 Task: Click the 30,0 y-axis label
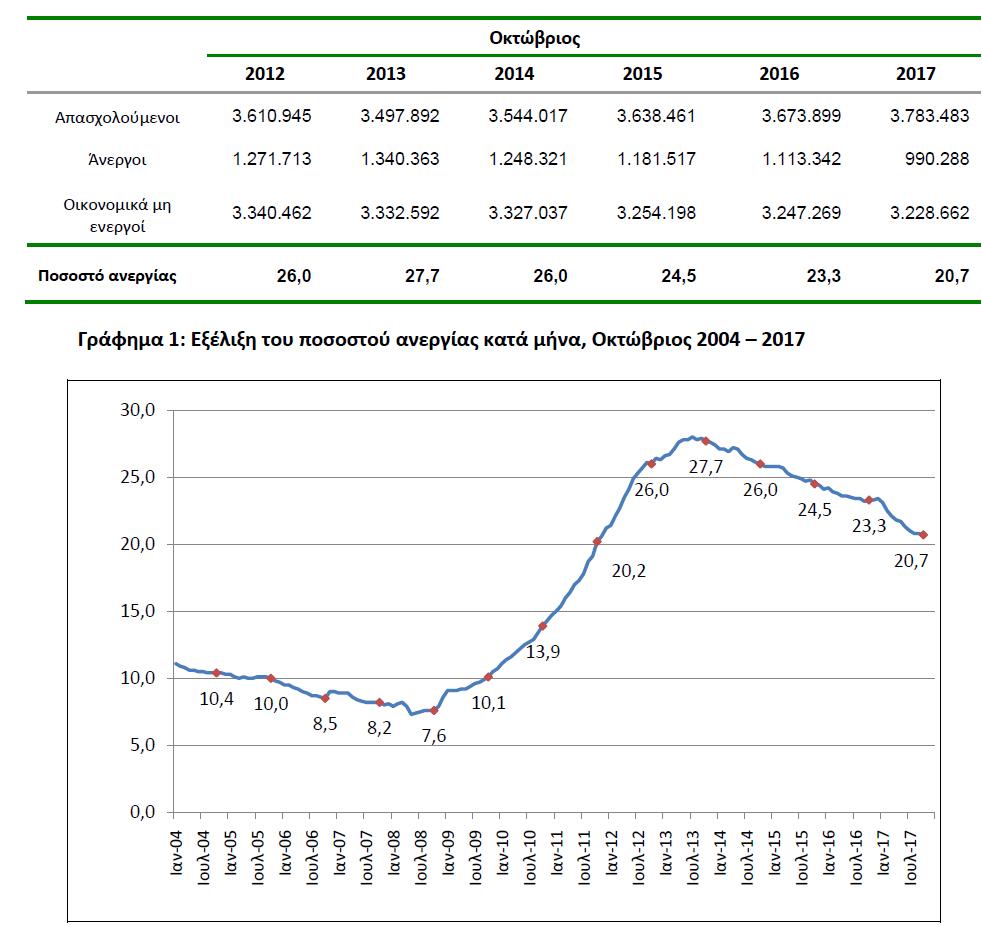click(138, 411)
